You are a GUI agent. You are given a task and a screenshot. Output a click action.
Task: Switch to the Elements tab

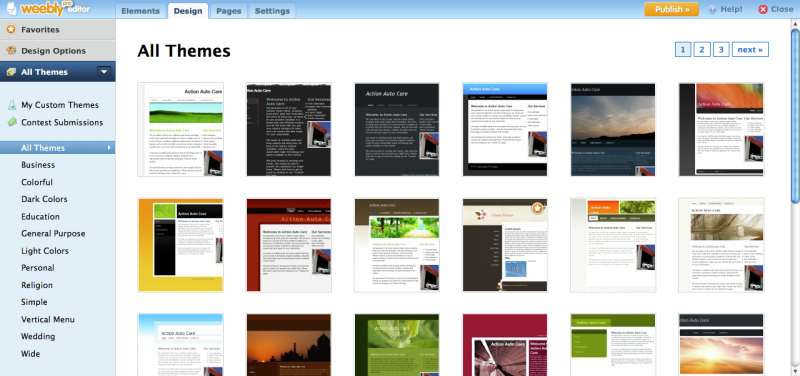tap(140, 11)
